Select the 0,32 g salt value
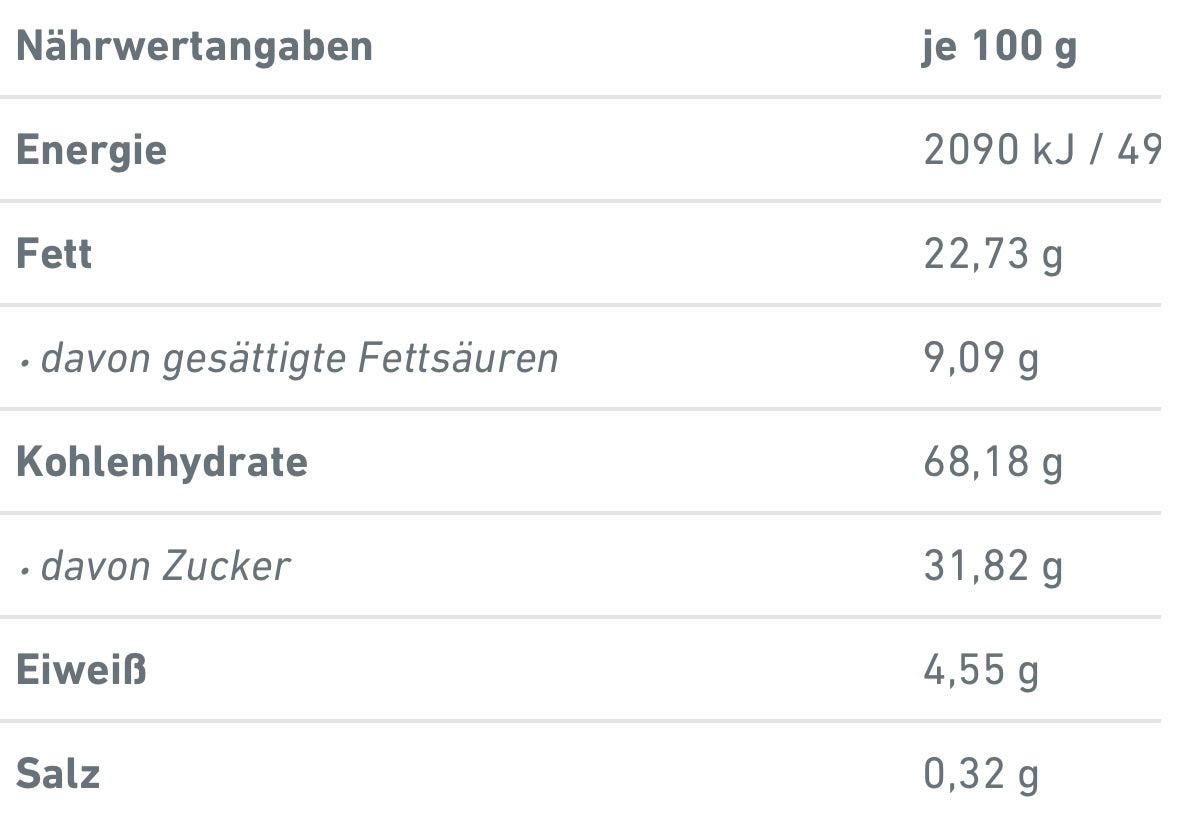The height and width of the screenshot is (815, 1180). click(x=981, y=774)
